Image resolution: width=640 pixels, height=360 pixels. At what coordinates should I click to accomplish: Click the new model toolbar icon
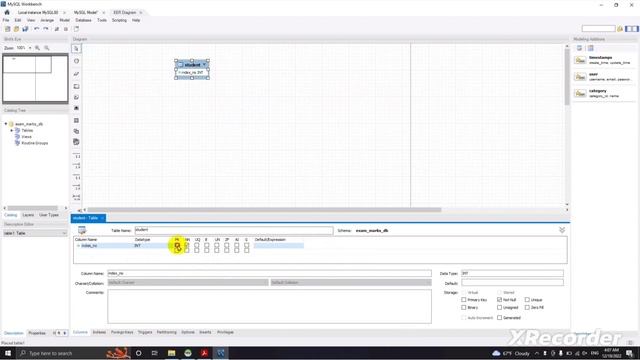[x=7, y=29]
